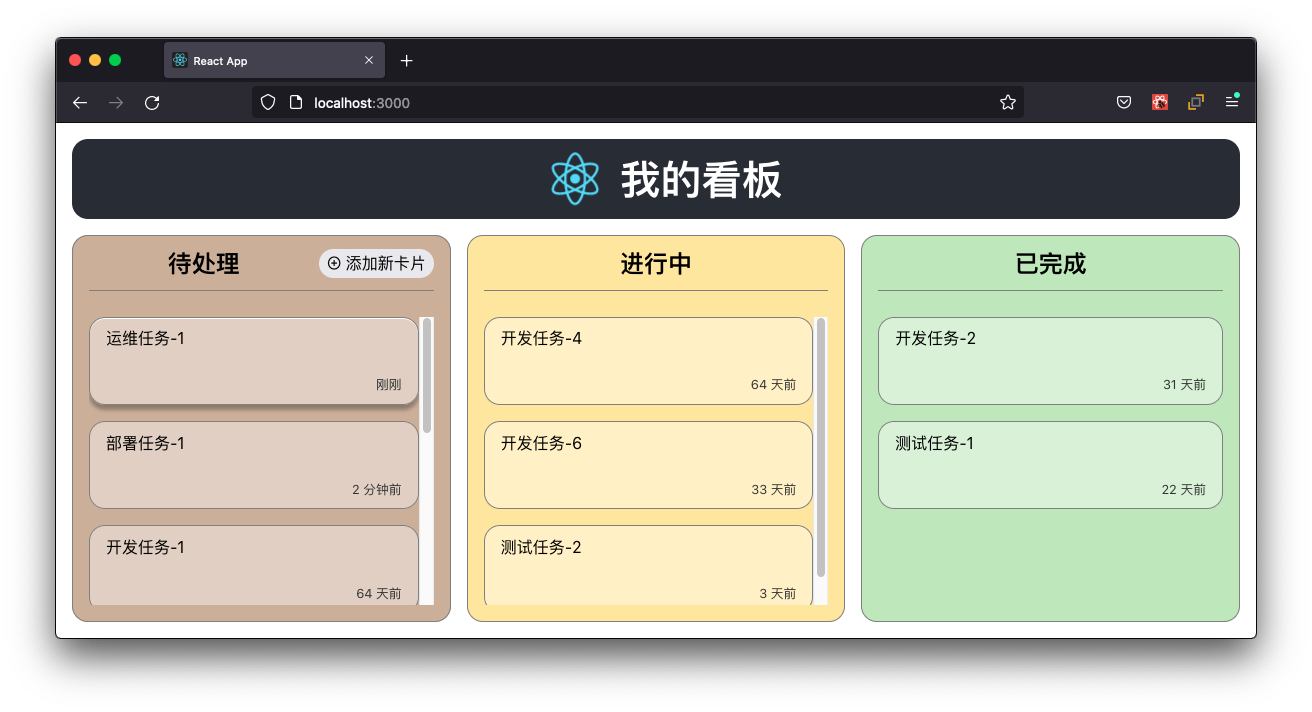Click the 待处理 column scrollbar thumb
This screenshot has width=1312, height=712.
pos(427,375)
